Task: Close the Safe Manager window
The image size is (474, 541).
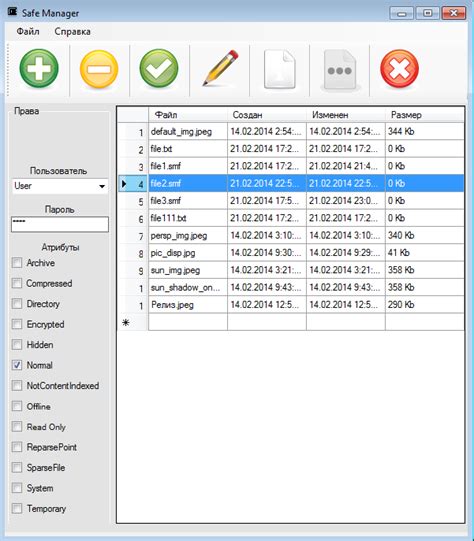Action: [454, 13]
